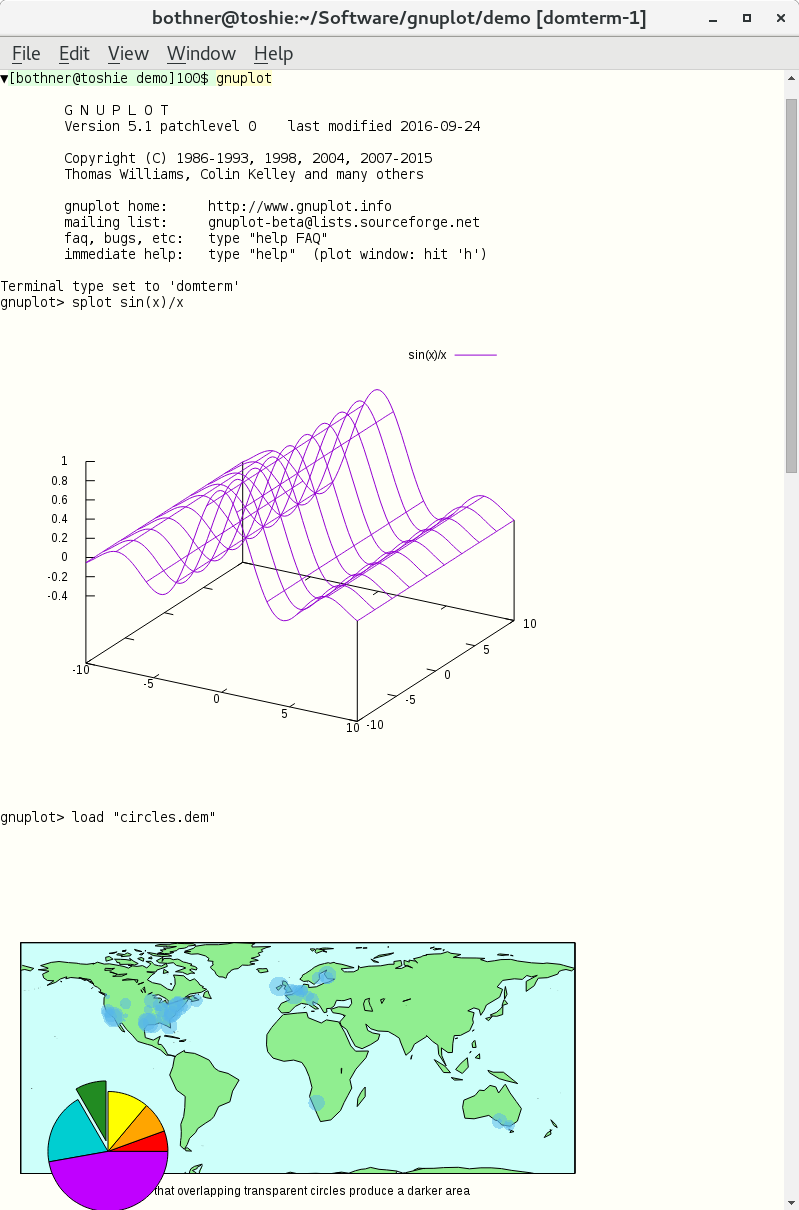
Task: Click the sin(x)/x legend label
Action: [x=427, y=355]
